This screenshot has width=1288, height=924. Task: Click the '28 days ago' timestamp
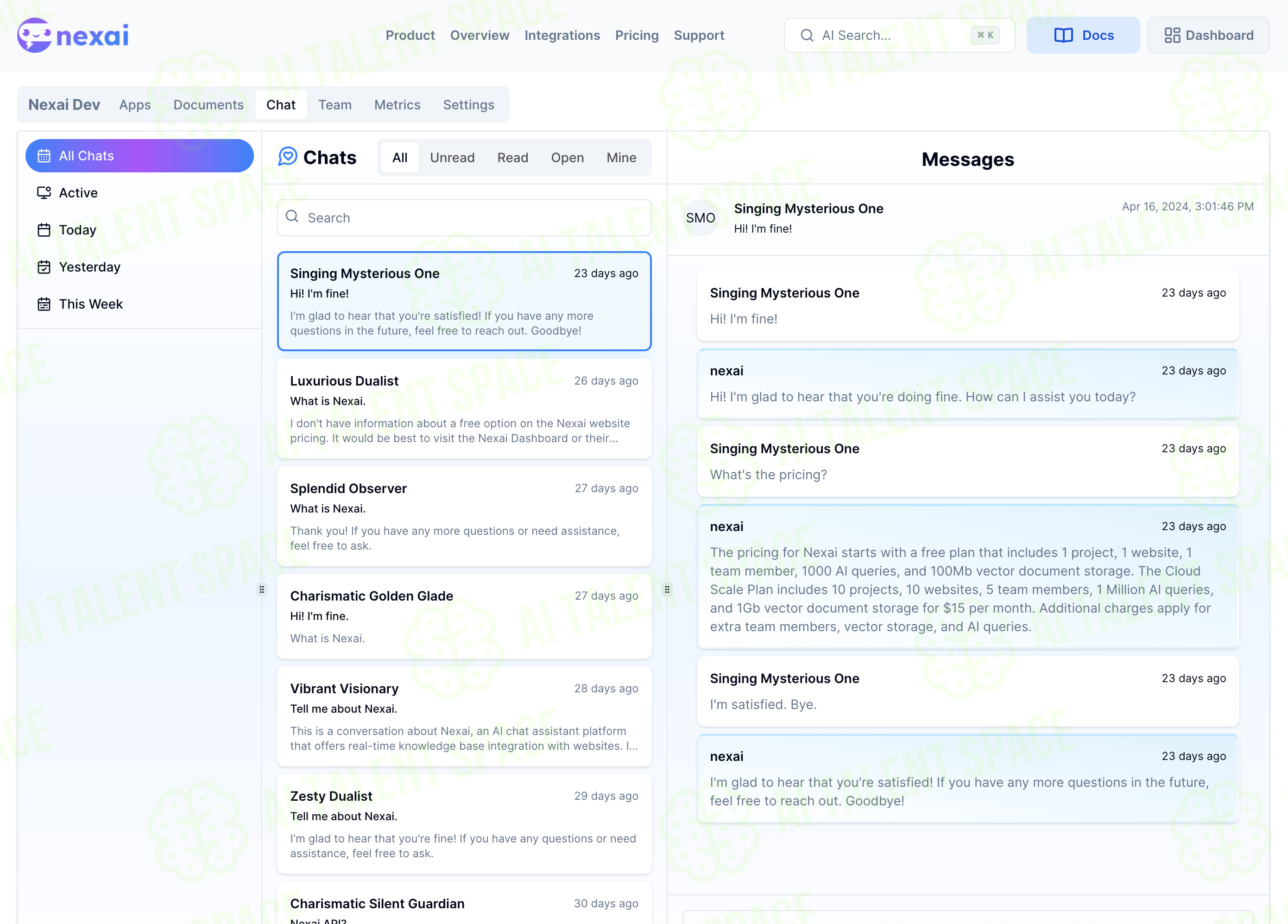click(606, 688)
